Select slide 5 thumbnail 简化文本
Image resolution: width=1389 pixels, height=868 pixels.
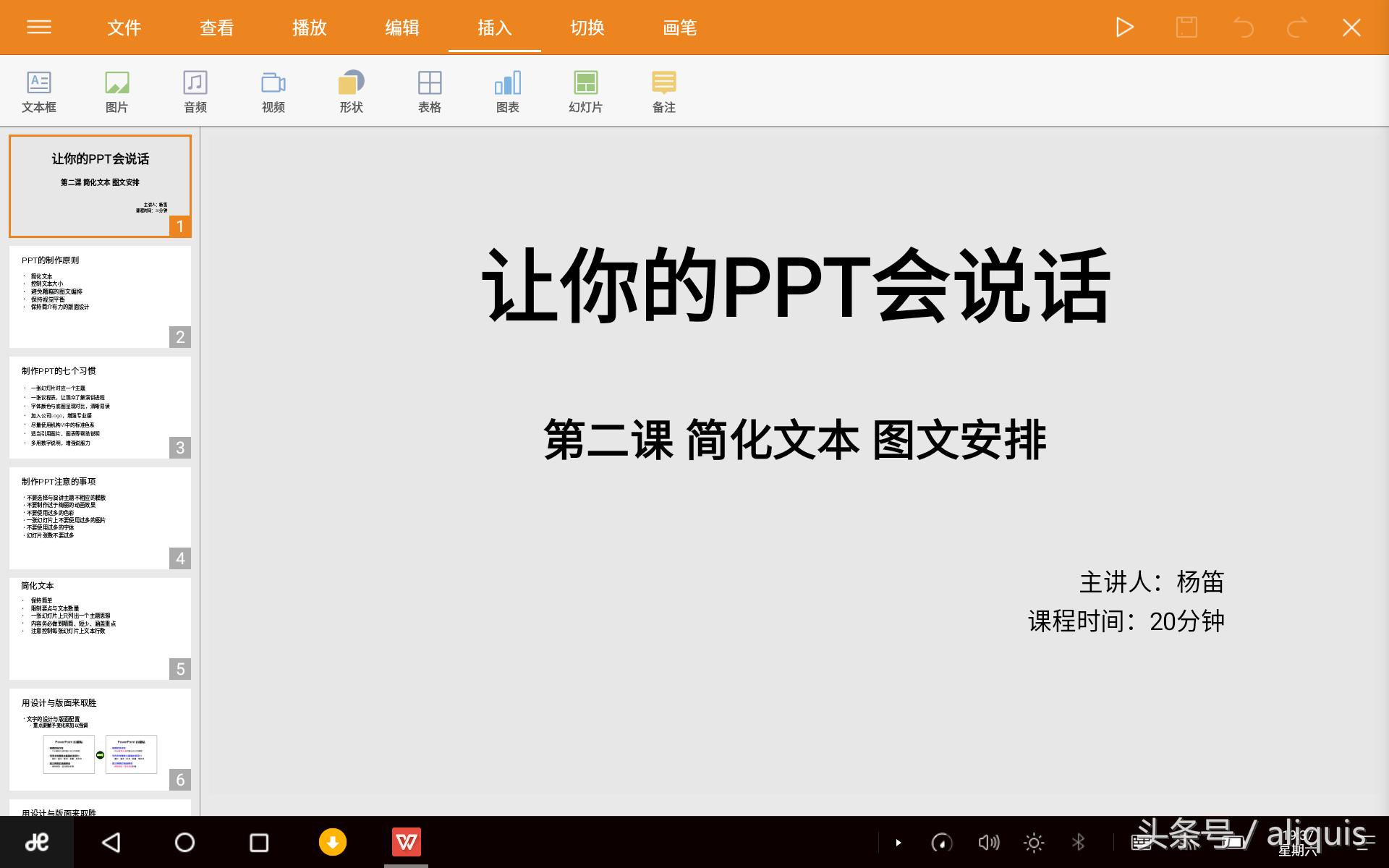pyautogui.click(x=100, y=629)
